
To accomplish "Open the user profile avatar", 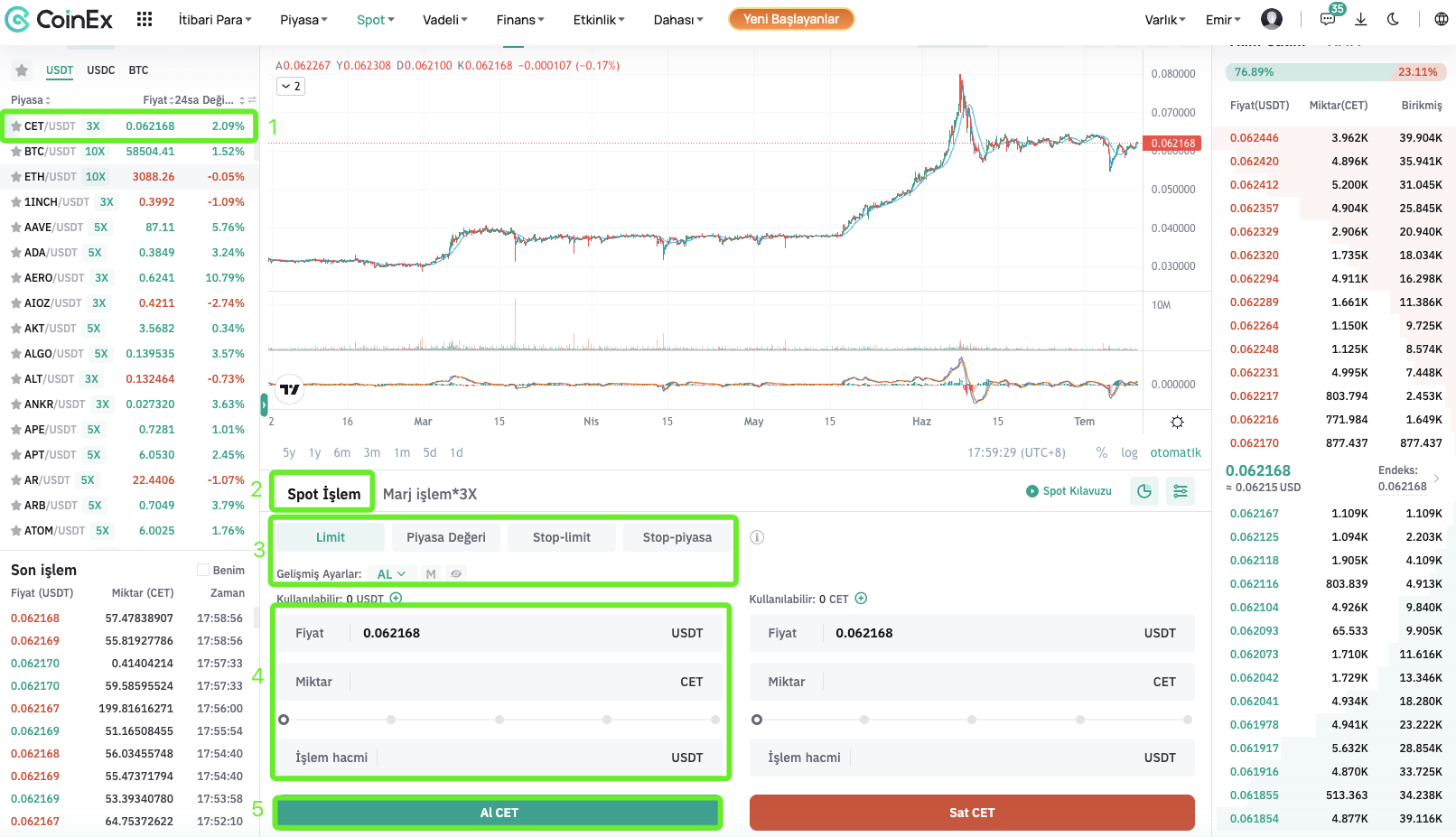I will click(x=1272, y=19).
